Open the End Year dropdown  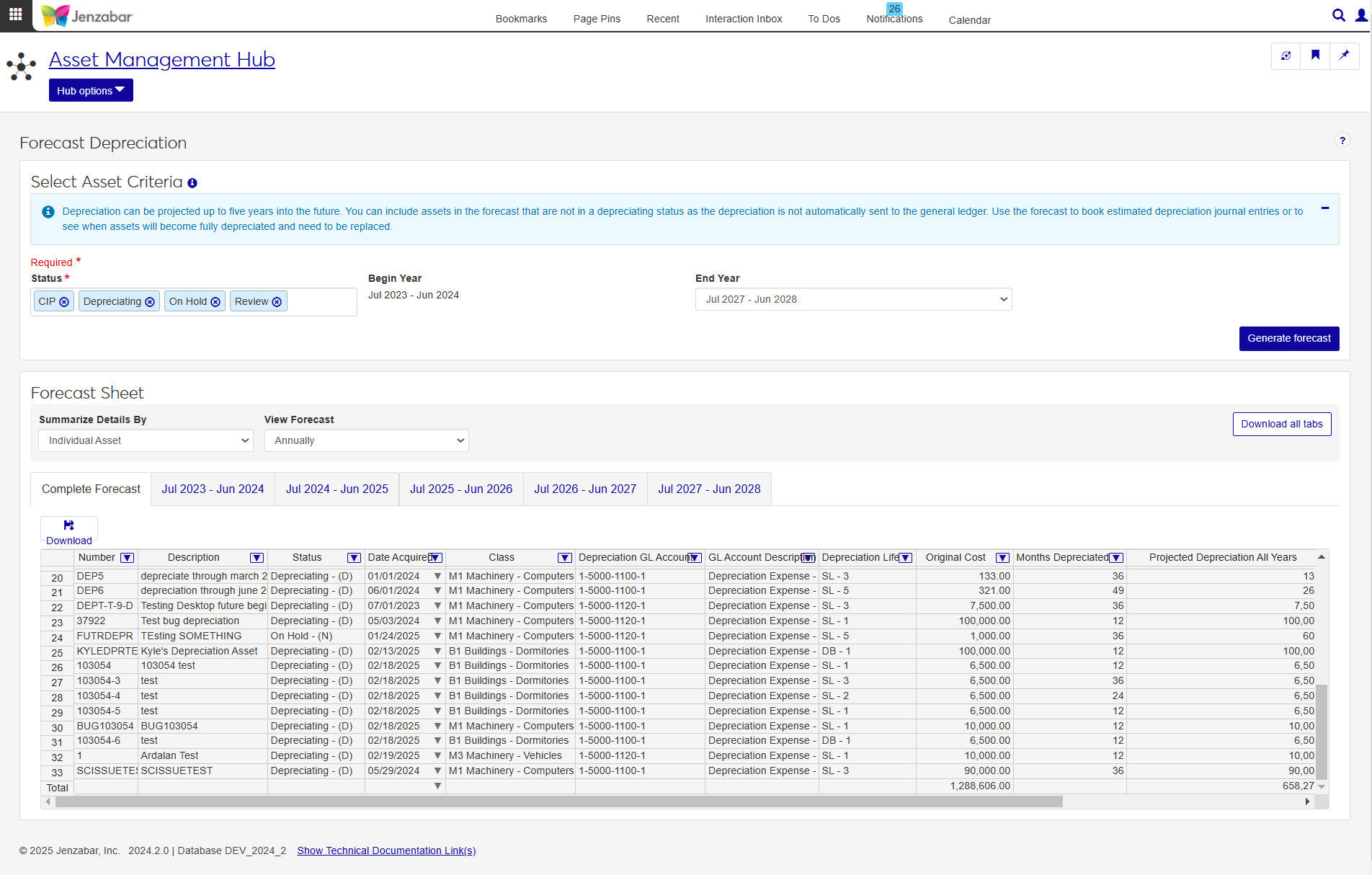853,300
